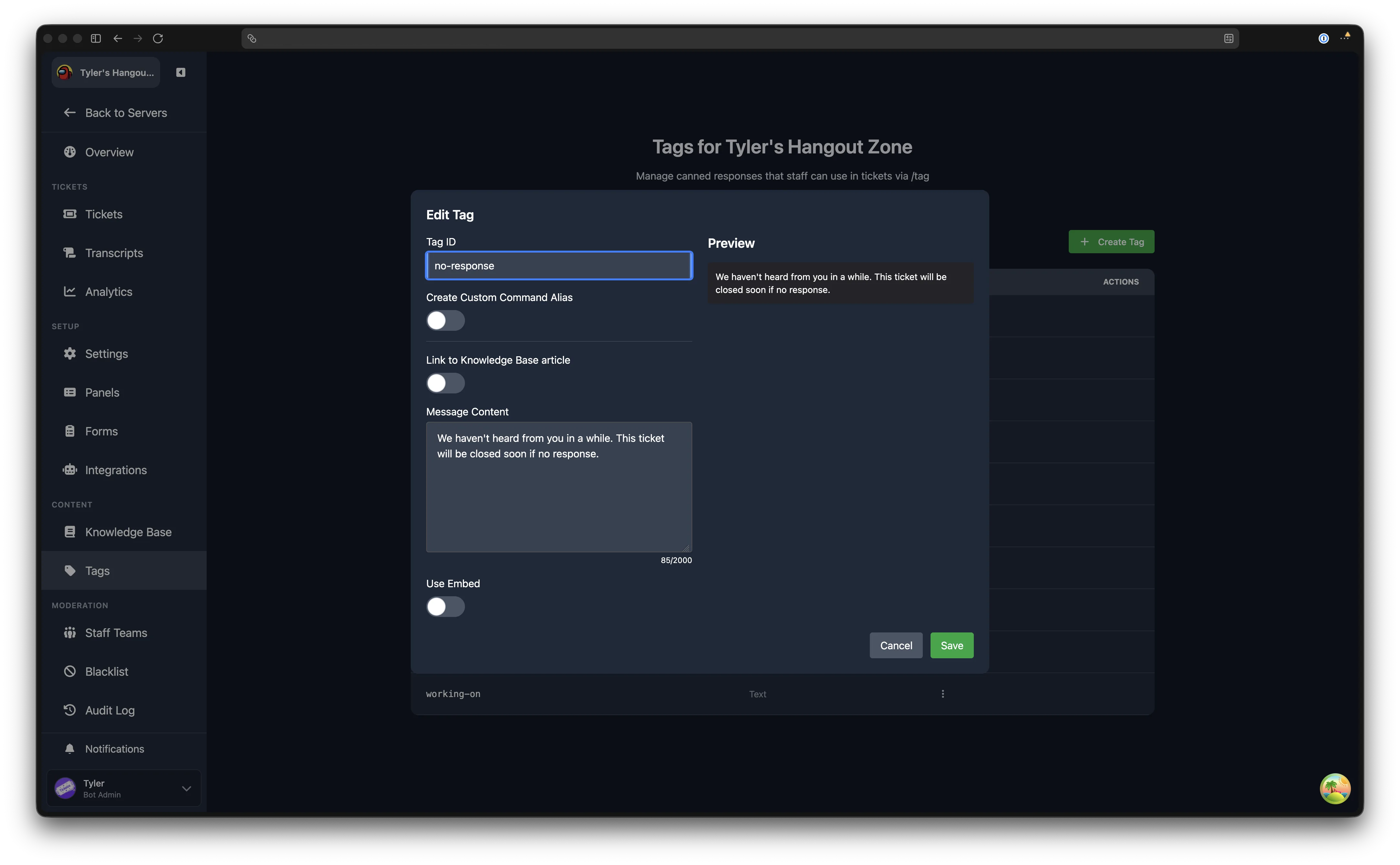
Task: Click the Audit Log history icon
Action: tap(70, 711)
